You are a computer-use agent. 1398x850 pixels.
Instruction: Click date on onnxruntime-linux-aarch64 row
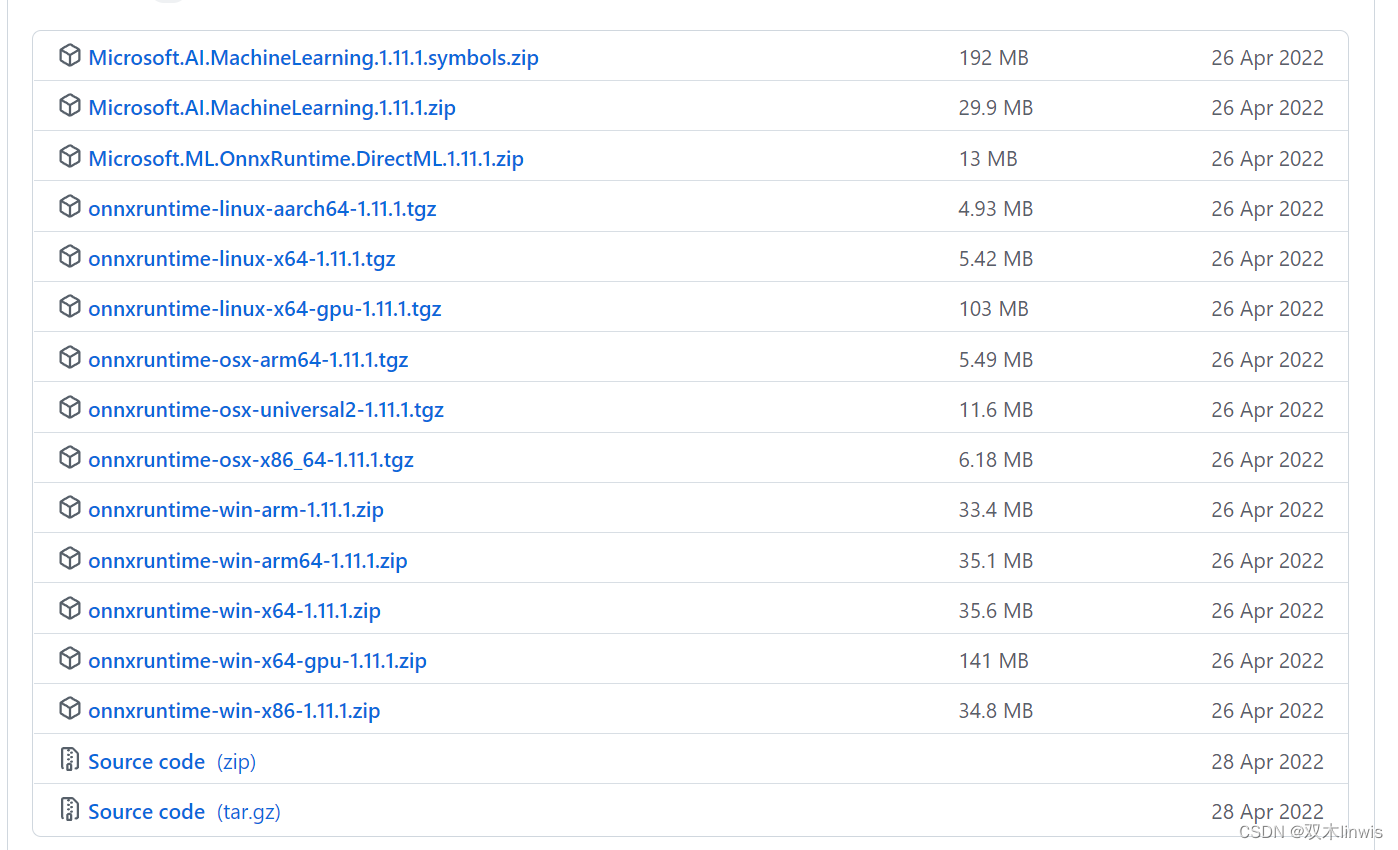tap(1267, 209)
